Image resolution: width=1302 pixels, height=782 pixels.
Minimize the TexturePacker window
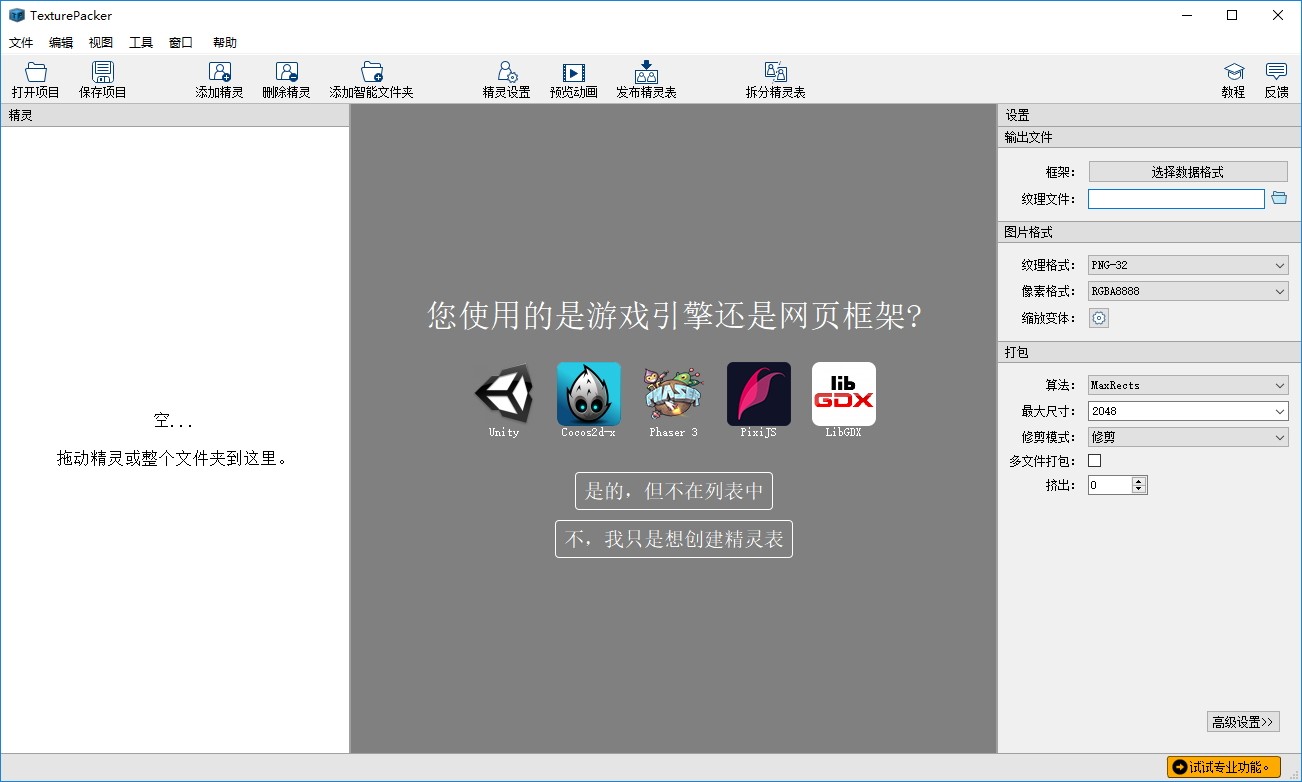1186,15
